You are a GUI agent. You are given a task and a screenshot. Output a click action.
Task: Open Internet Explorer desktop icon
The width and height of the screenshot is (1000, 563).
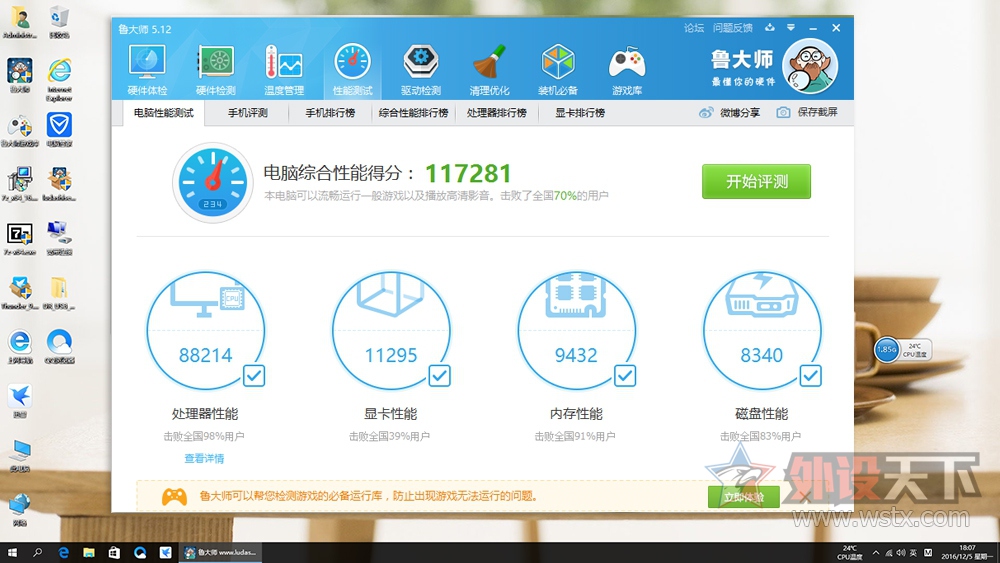pyautogui.click(x=59, y=80)
